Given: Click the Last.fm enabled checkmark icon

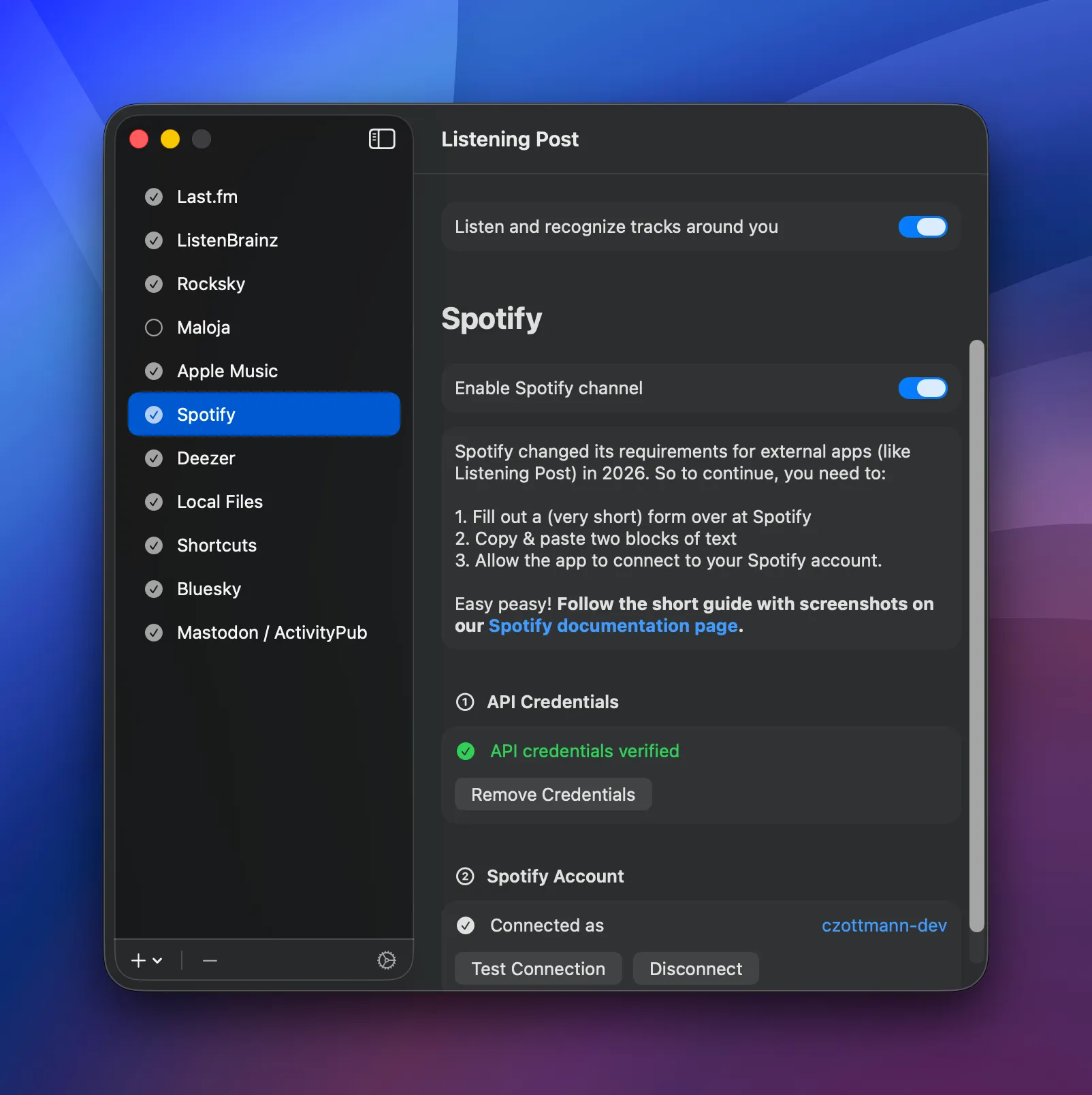Looking at the screenshot, I should (154, 197).
